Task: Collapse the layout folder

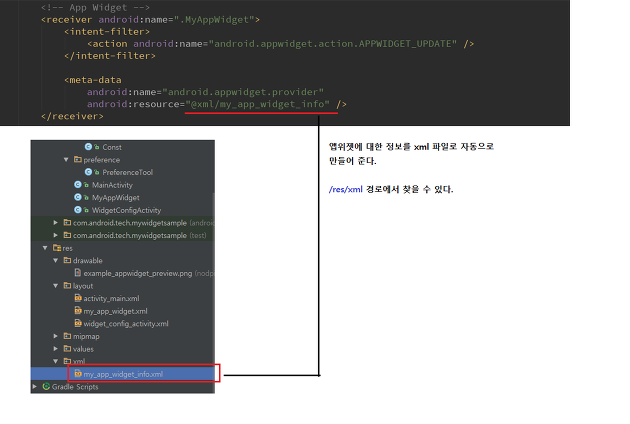Action: coord(55,286)
